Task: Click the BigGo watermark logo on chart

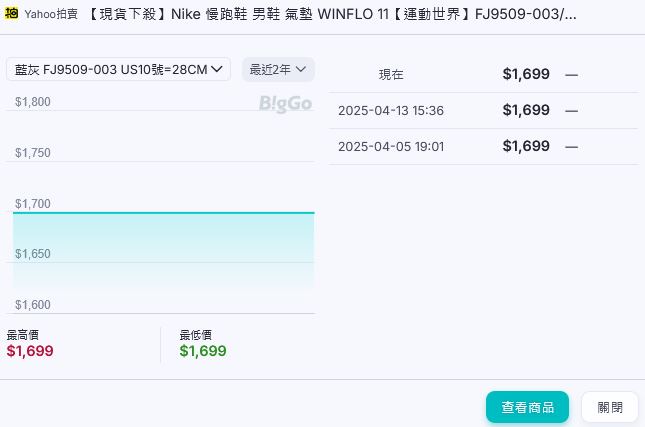Action: click(x=285, y=103)
